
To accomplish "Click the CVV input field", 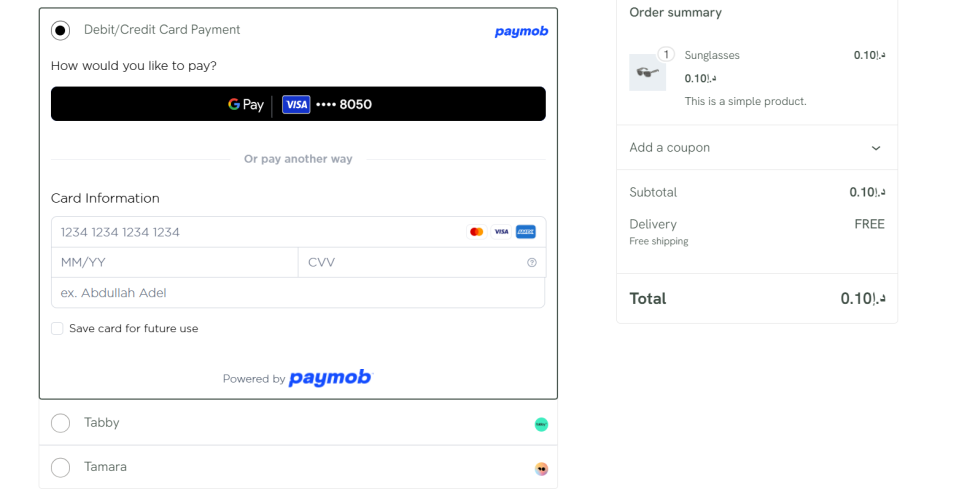I will click(410, 263).
